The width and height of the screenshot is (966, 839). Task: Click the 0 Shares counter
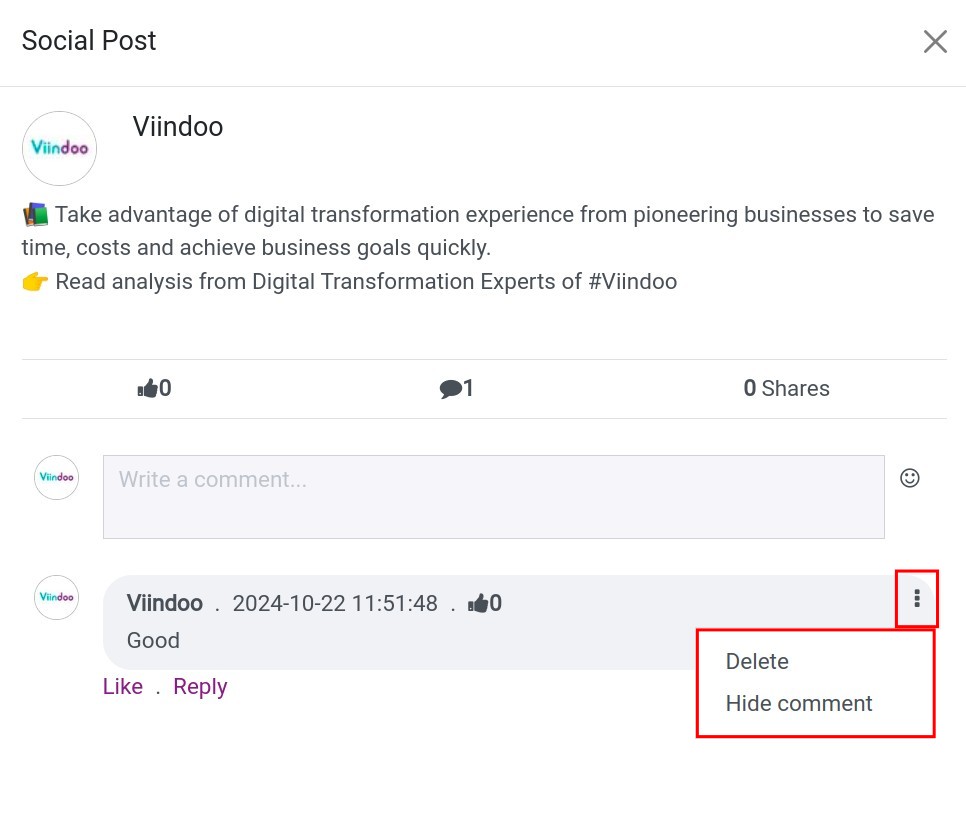click(x=786, y=389)
